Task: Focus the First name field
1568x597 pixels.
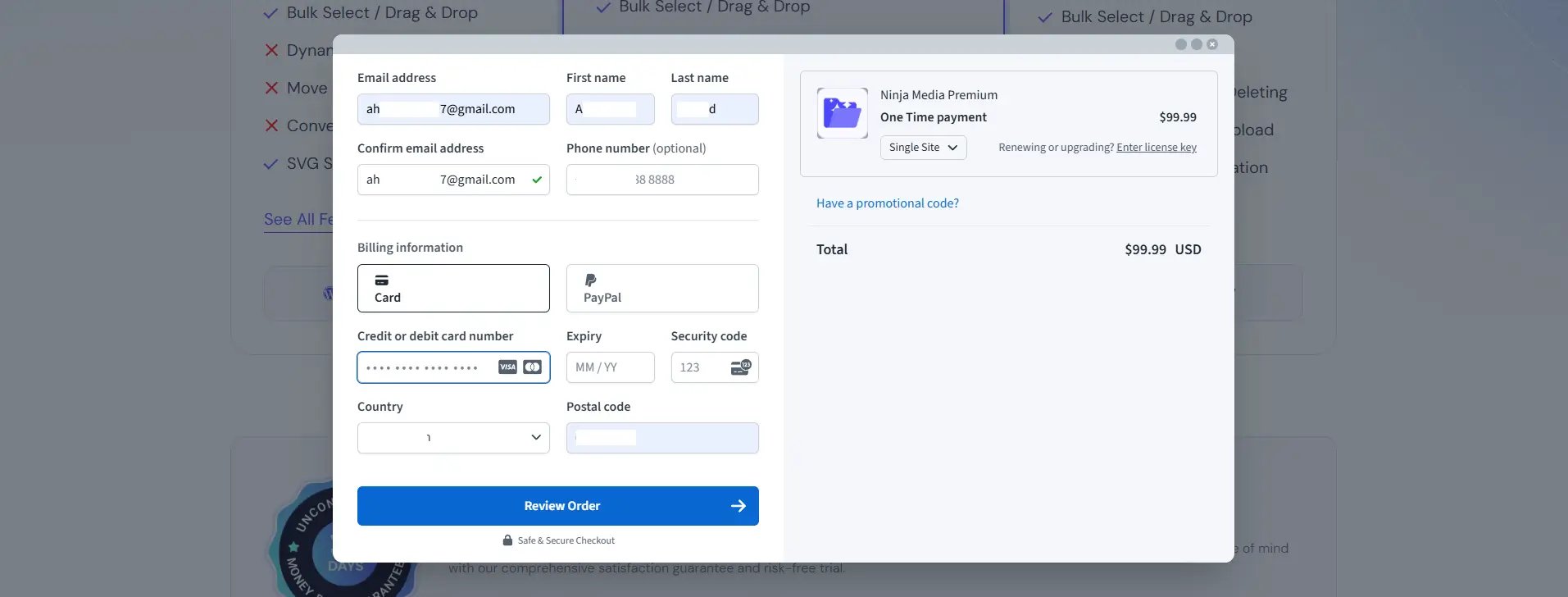Action: pos(610,109)
